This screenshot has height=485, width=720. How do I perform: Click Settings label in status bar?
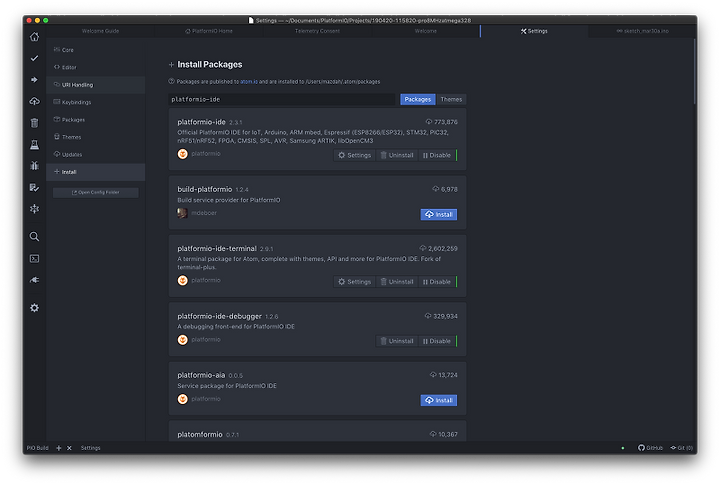point(90,448)
